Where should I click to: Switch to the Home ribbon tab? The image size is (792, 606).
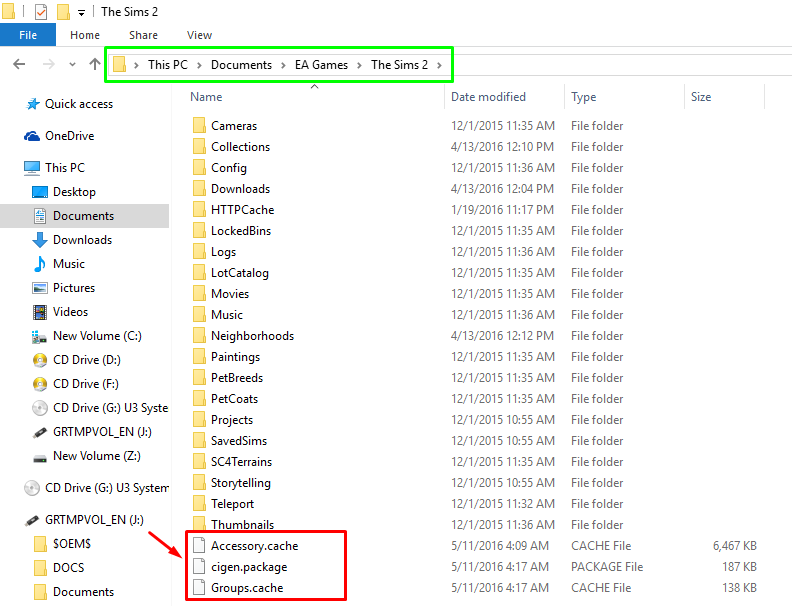(x=85, y=35)
